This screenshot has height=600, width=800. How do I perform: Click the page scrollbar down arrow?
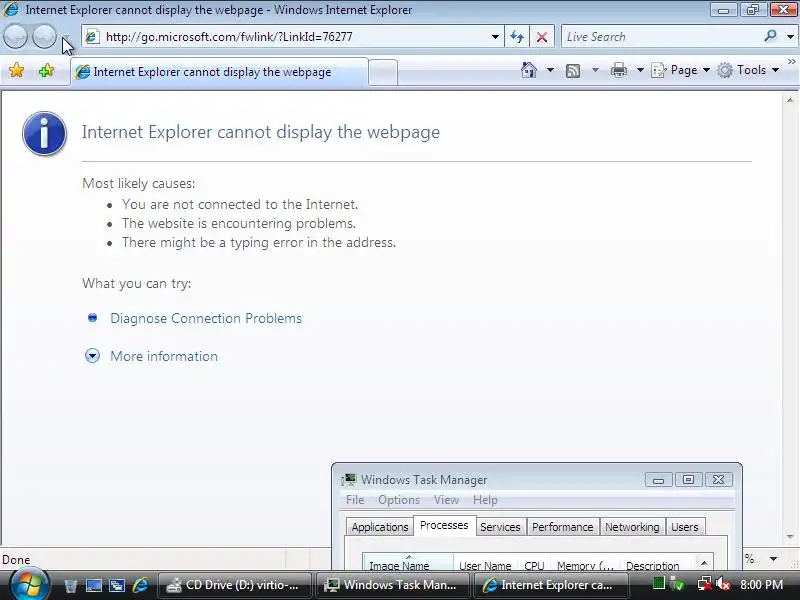tap(790, 537)
